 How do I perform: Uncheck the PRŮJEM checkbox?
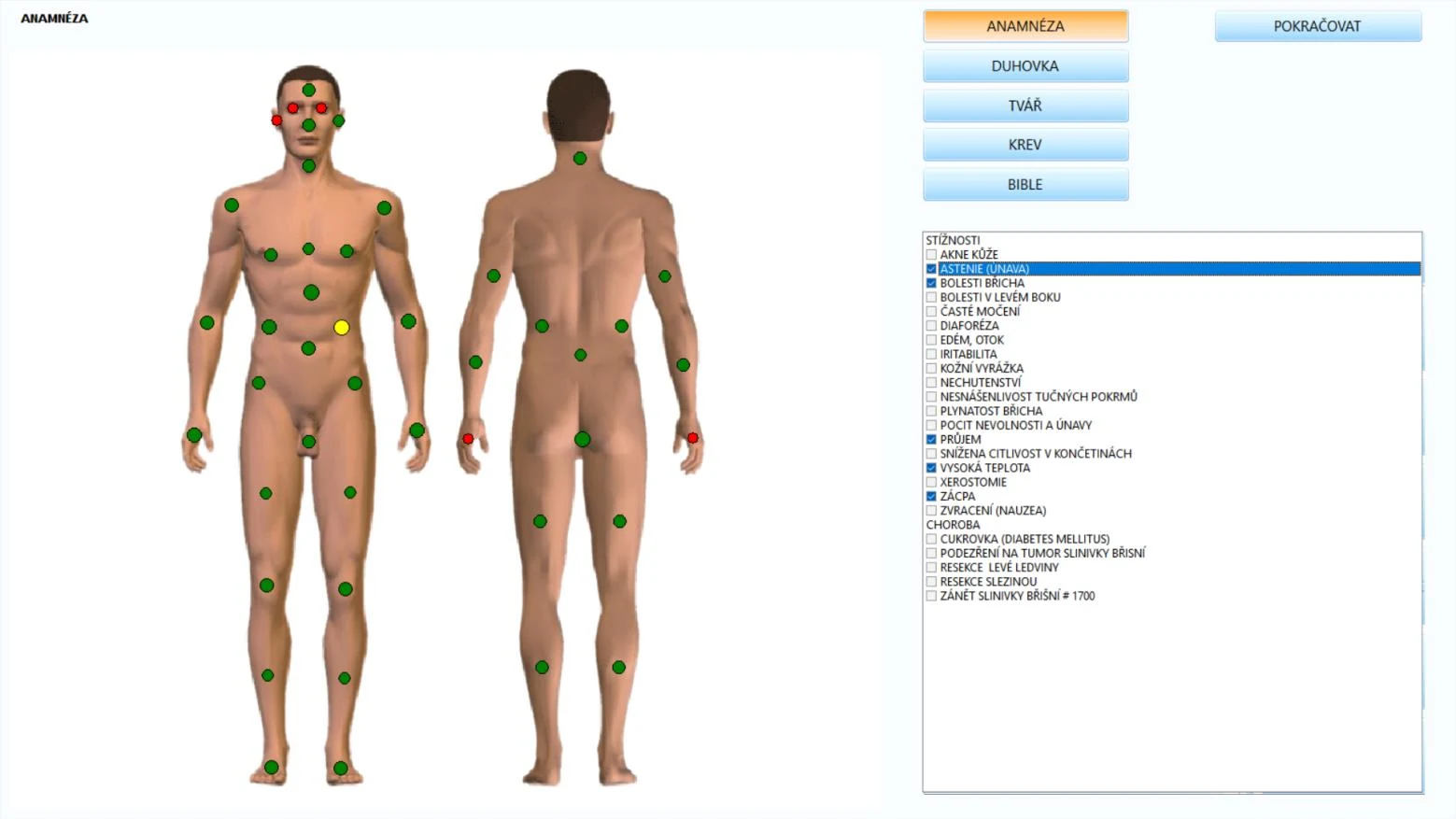[931, 439]
